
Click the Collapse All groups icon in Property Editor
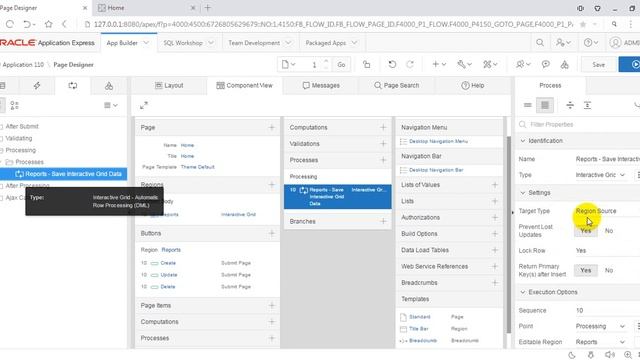570,105
